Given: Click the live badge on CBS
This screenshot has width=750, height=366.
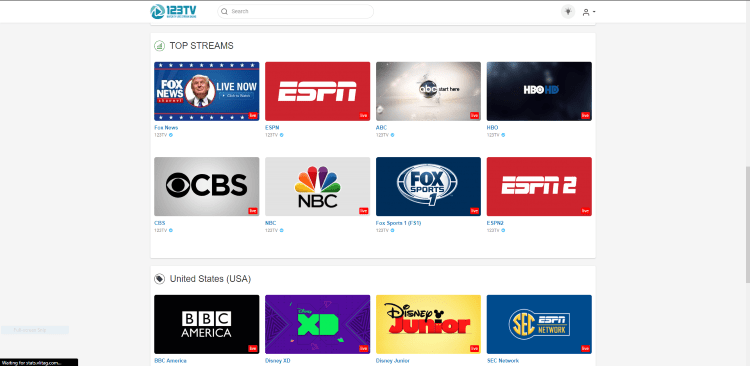Looking at the screenshot, I should pyautogui.click(x=253, y=211).
